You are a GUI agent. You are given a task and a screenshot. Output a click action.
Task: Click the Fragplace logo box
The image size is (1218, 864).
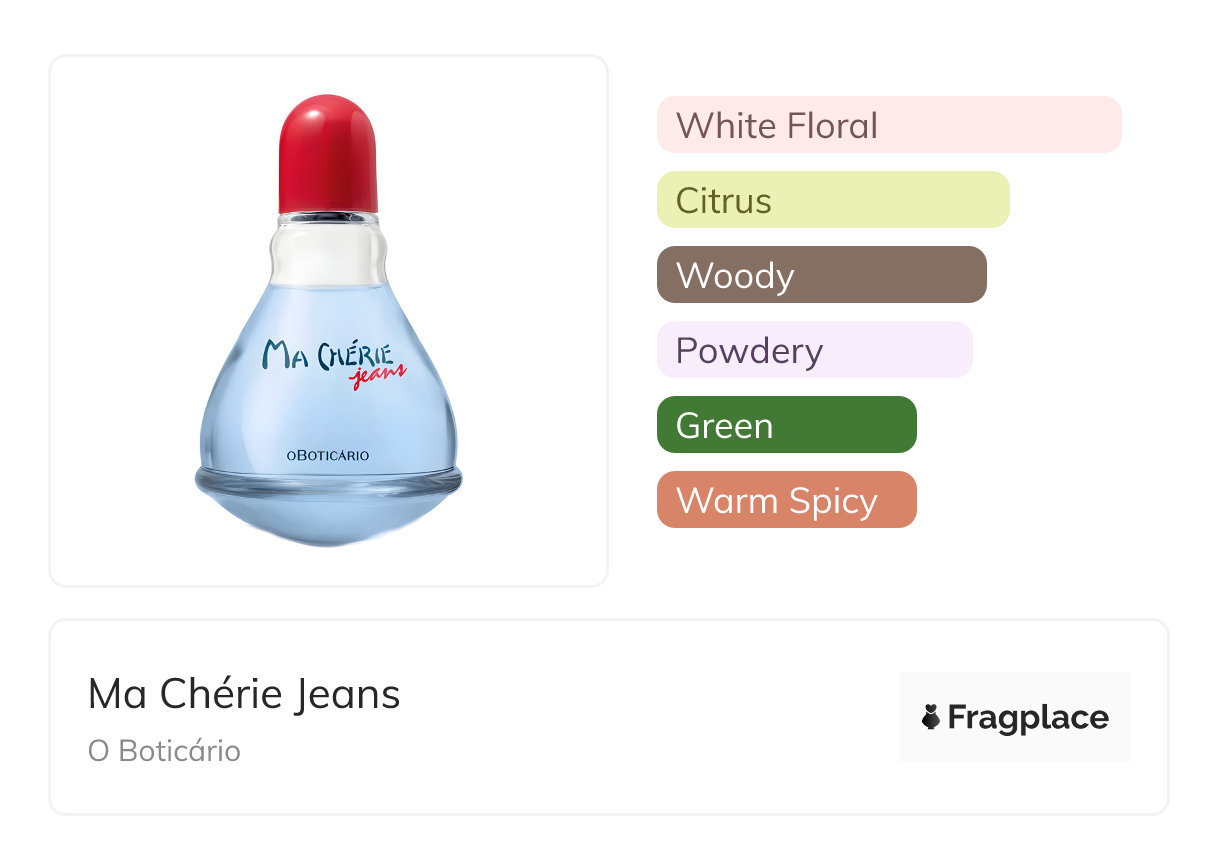1015,717
